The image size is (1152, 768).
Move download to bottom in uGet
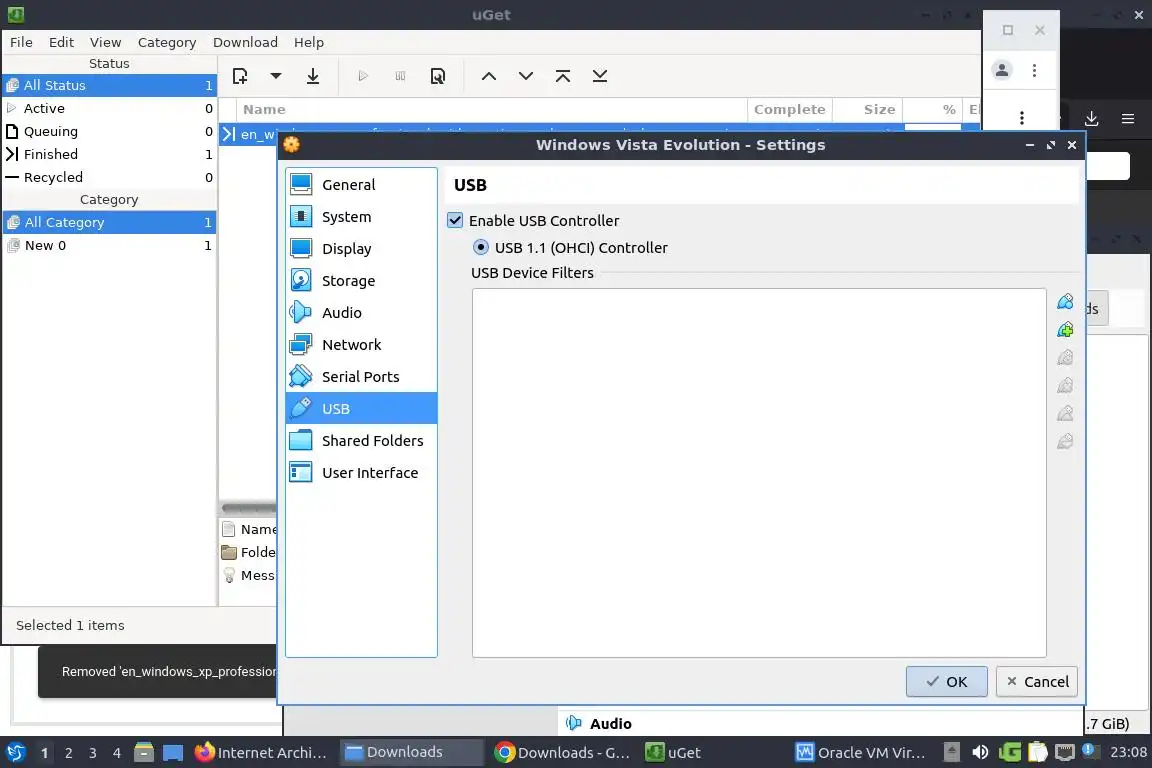(600, 76)
